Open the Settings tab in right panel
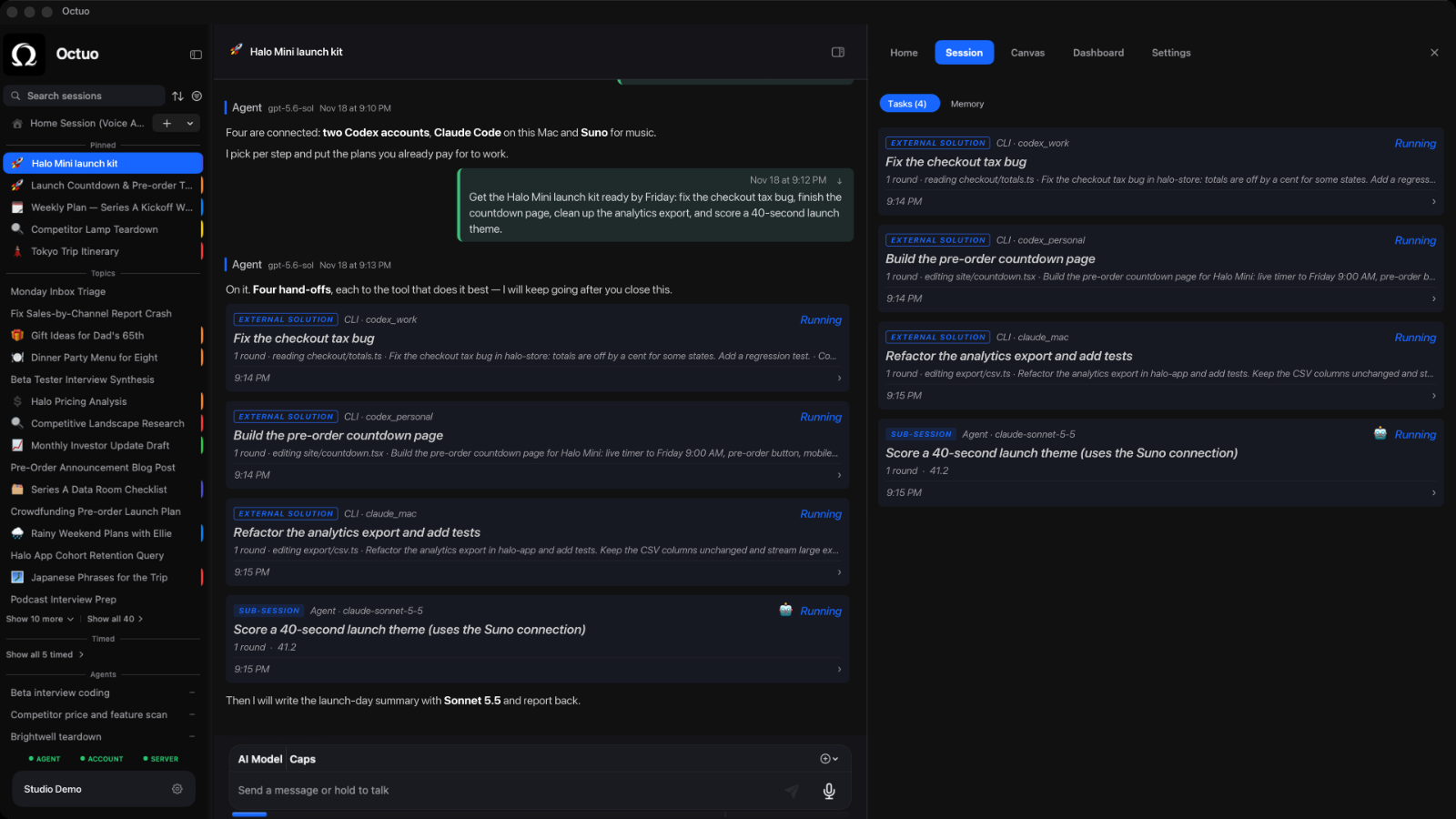The height and width of the screenshot is (819, 1456). [x=1171, y=53]
